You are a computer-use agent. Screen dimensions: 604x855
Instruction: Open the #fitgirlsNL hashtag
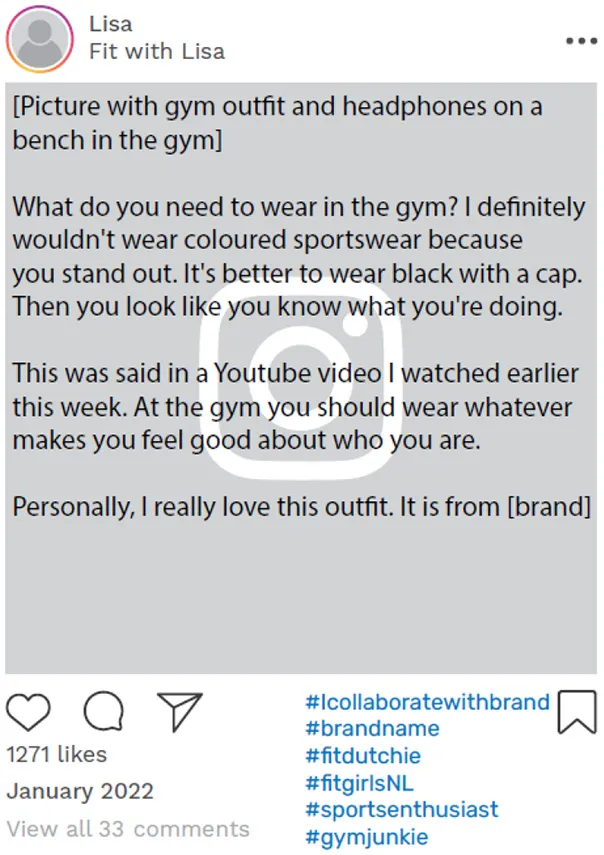(x=359, y=783)
